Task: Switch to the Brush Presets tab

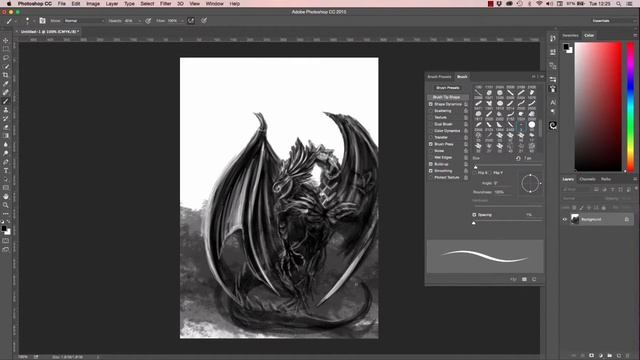Action: [439, 77]
